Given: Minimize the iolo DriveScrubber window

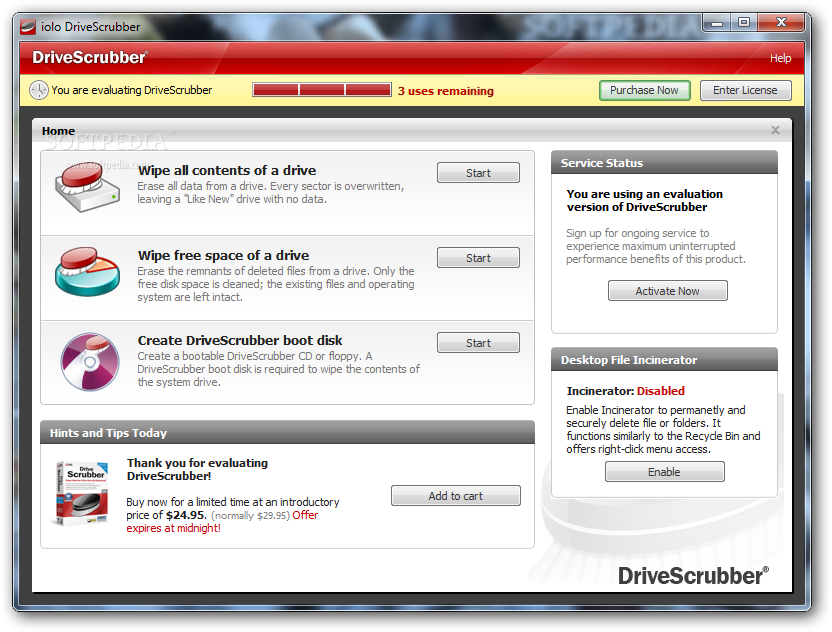Looking at the screenshot, I should [717, 22].
